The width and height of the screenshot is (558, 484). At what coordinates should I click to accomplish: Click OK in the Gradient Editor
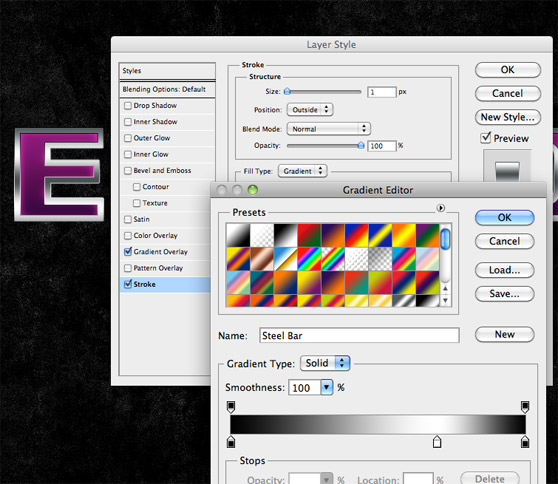coord(505,217)
